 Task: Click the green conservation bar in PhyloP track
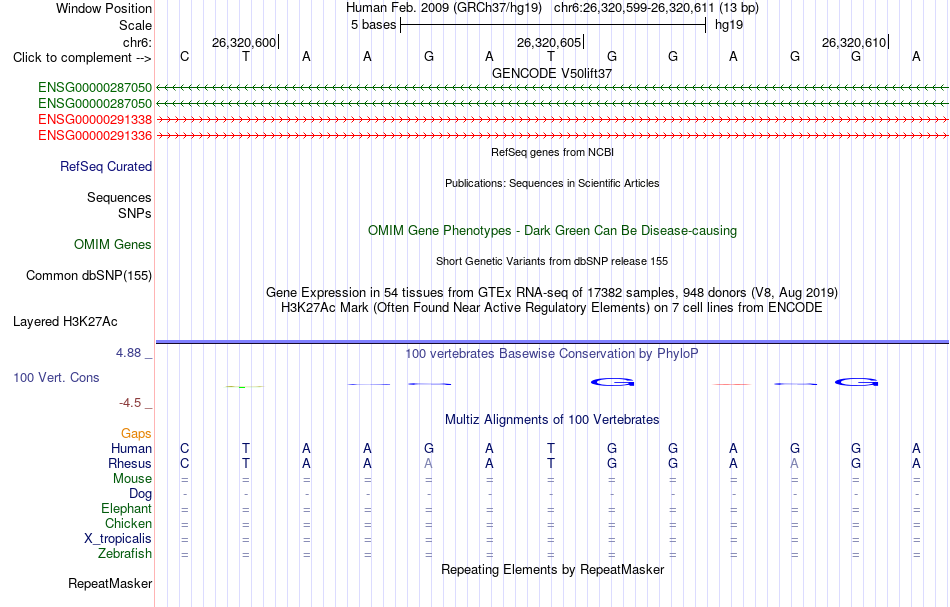pyautogui.click(x=245, y=386)
